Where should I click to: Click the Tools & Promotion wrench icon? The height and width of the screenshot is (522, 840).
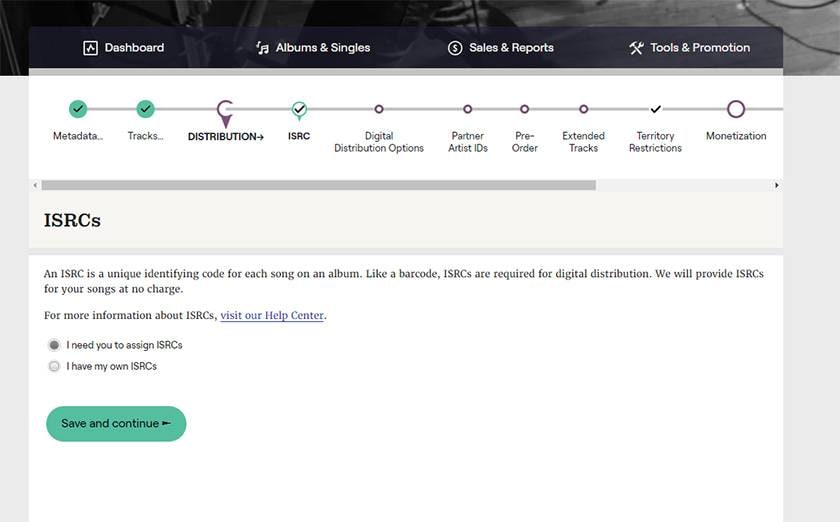[636, 48]
